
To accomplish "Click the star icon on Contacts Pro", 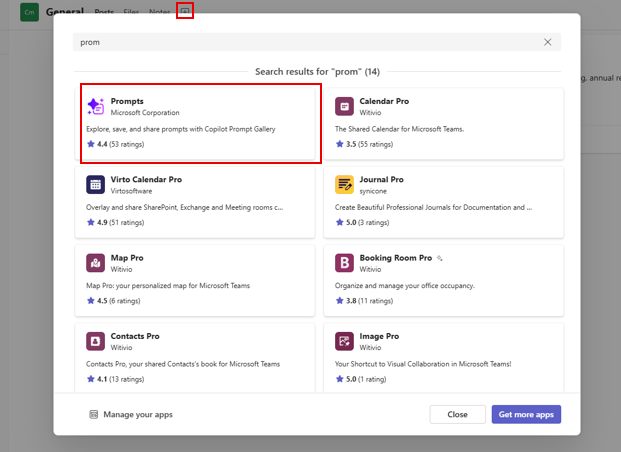I will (91, 379).
